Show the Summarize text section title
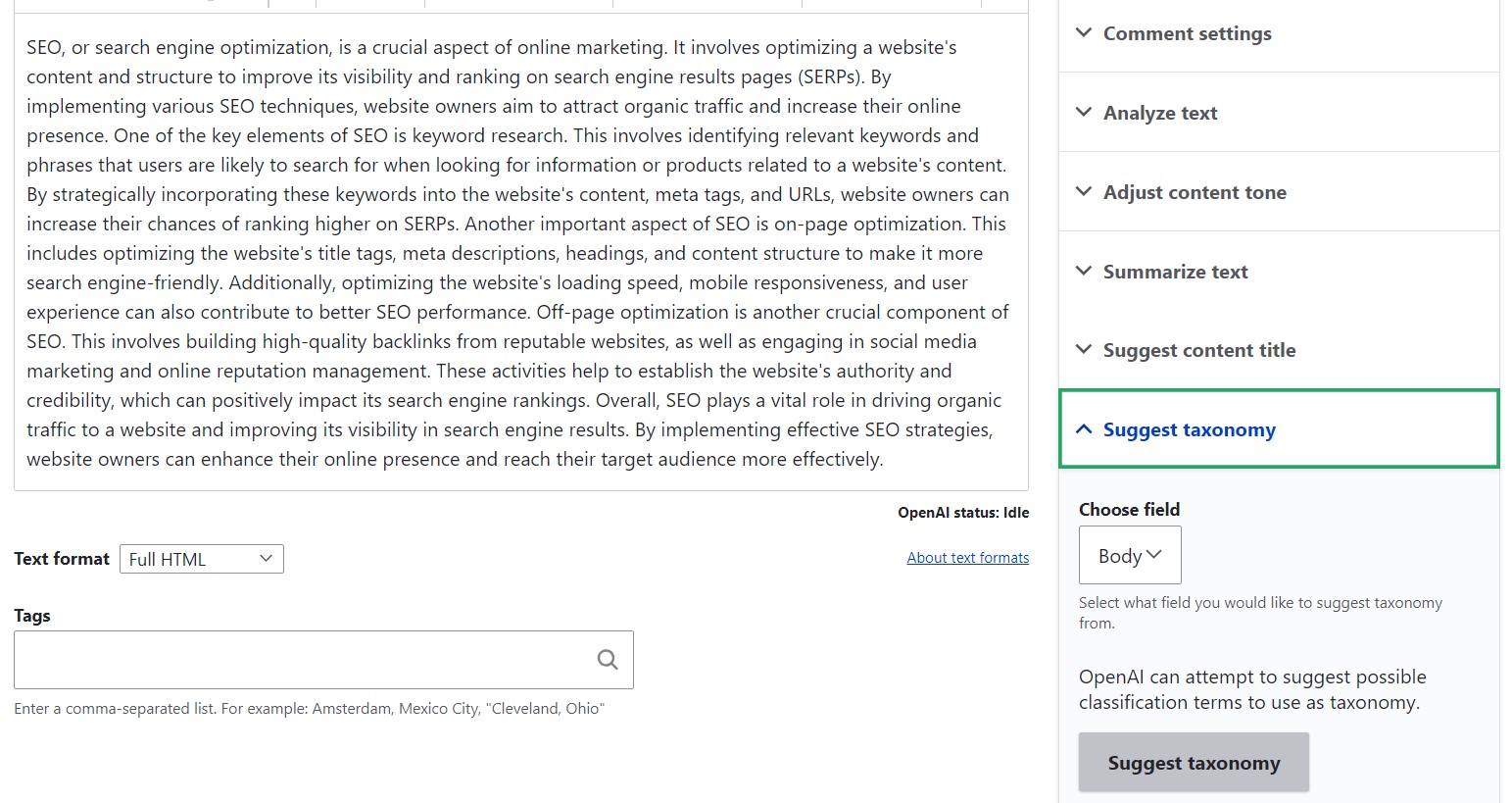 [x=1175, y=272]
